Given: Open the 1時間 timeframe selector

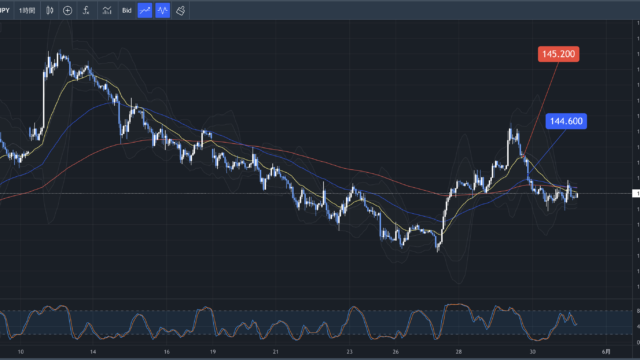Looking at the screenshot, I should (27, 10).
